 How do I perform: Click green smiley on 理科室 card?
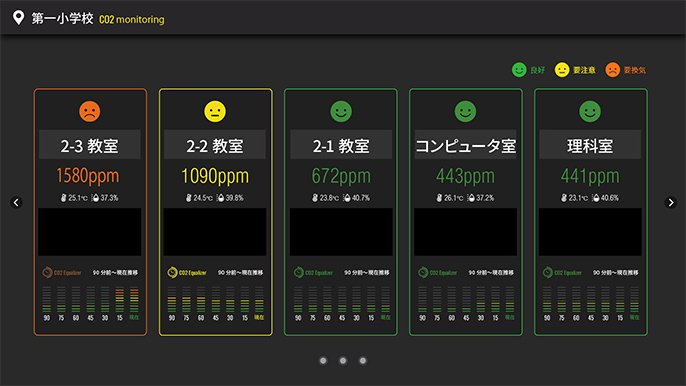590,111
